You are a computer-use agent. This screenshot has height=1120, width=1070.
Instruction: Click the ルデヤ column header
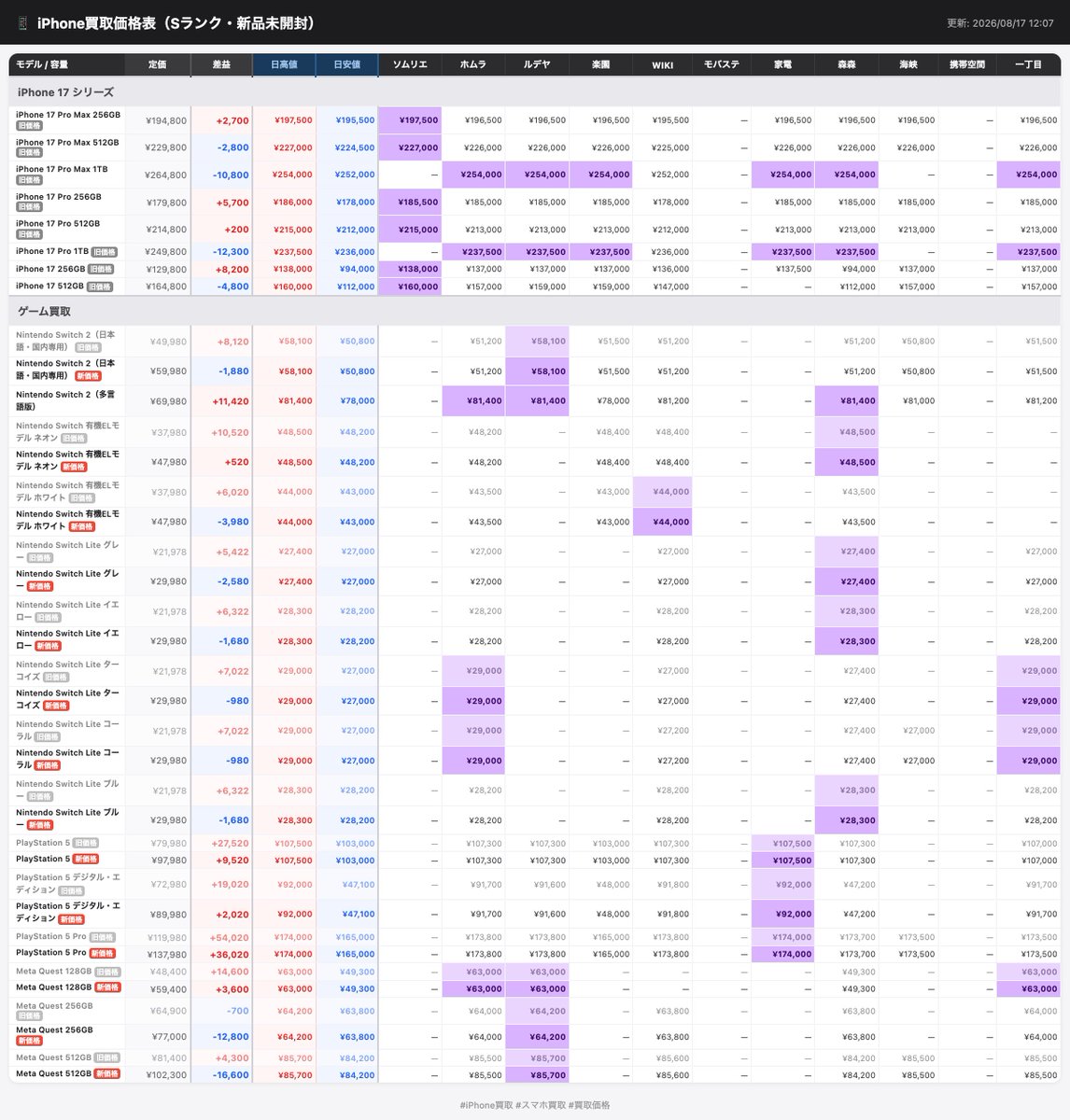[536, 64]
